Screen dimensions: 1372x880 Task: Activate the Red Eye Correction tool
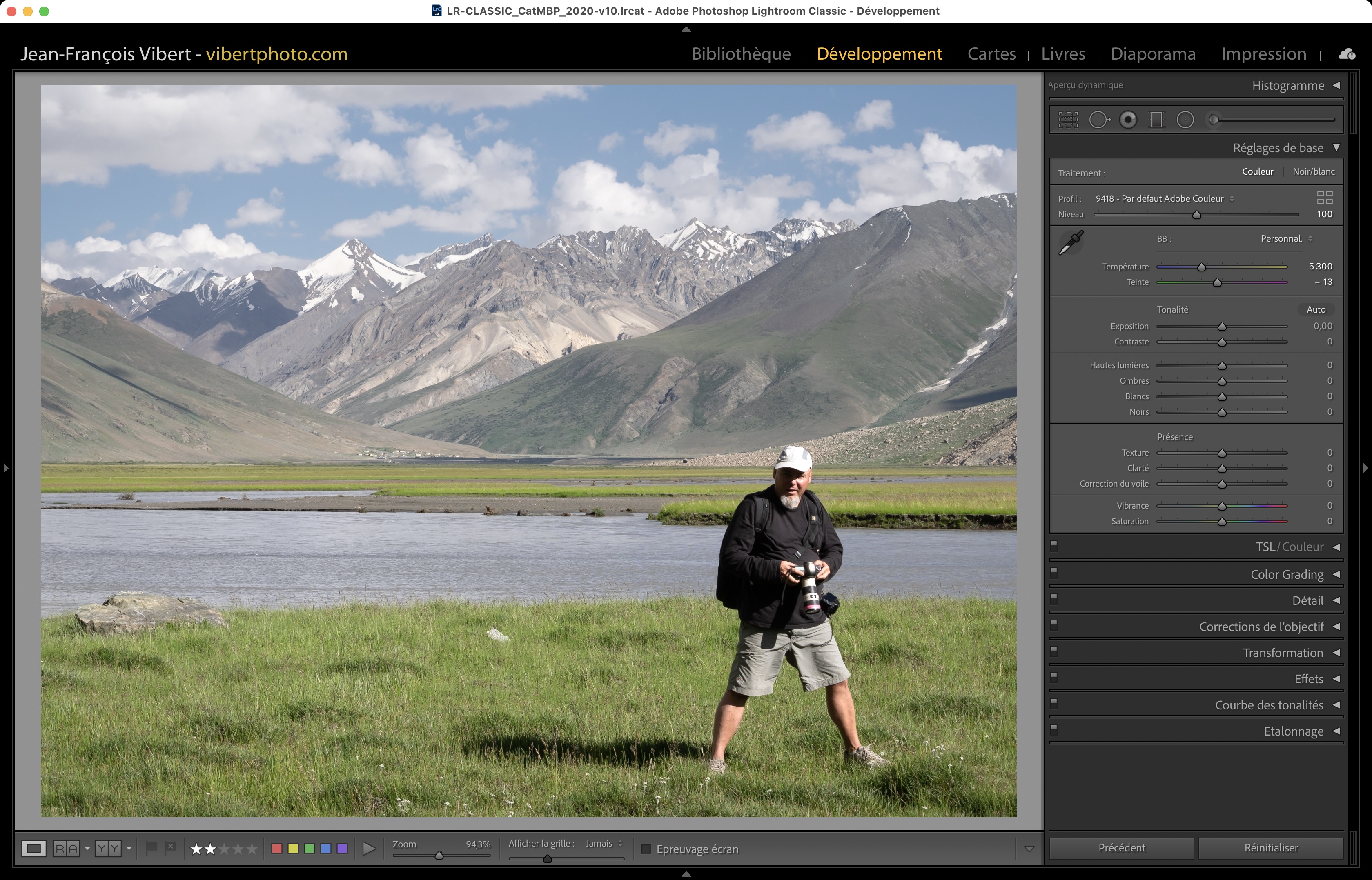click(x=1128, y=120)
